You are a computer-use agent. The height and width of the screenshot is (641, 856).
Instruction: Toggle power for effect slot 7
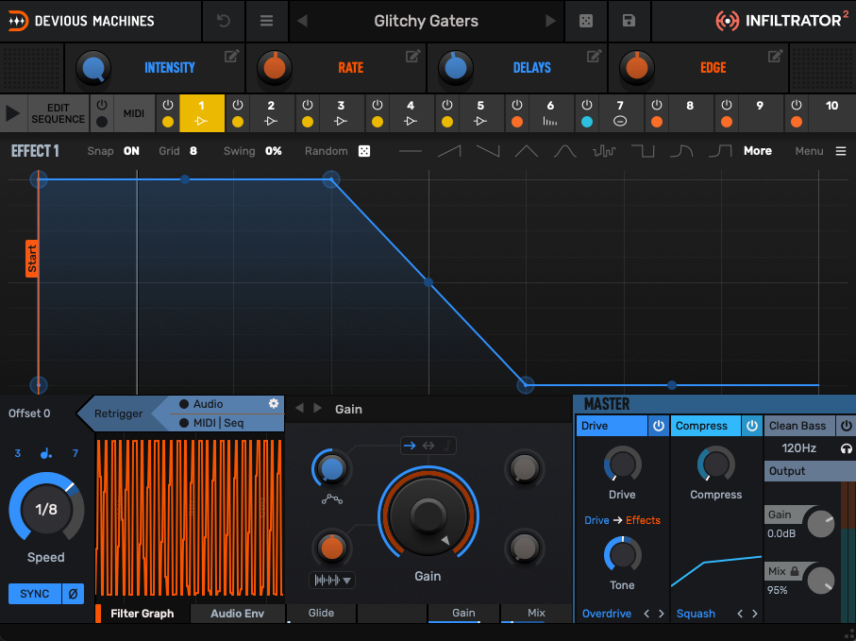coord(587,105)
